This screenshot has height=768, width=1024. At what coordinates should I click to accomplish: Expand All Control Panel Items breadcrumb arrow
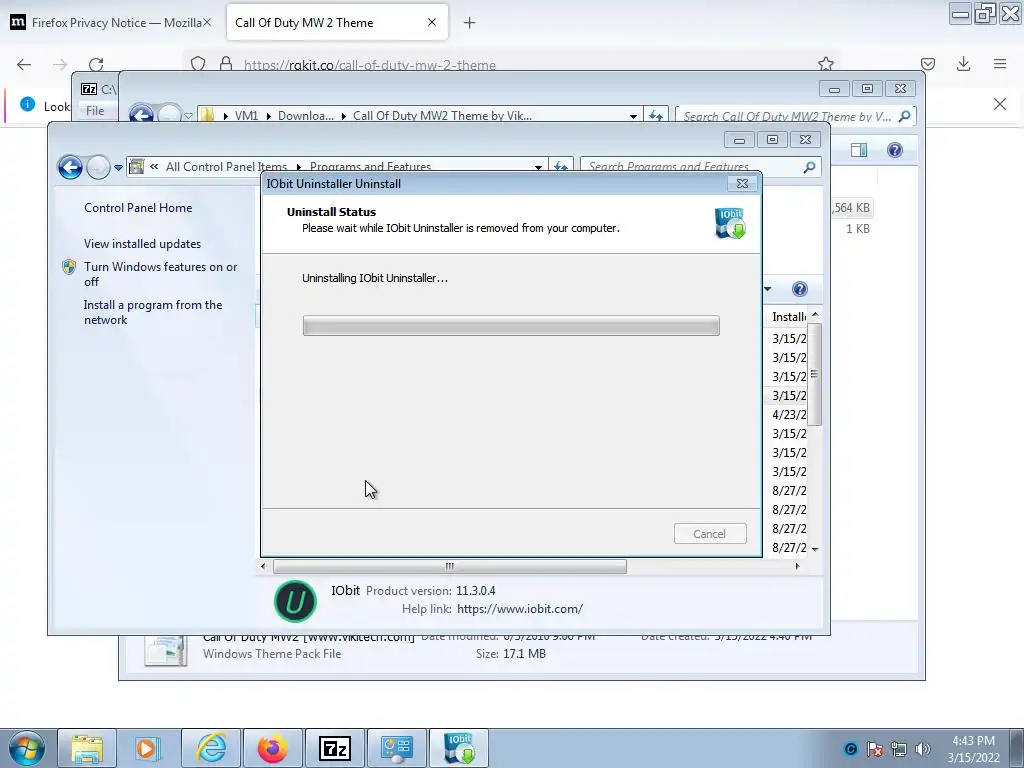[x=298, y=167]
